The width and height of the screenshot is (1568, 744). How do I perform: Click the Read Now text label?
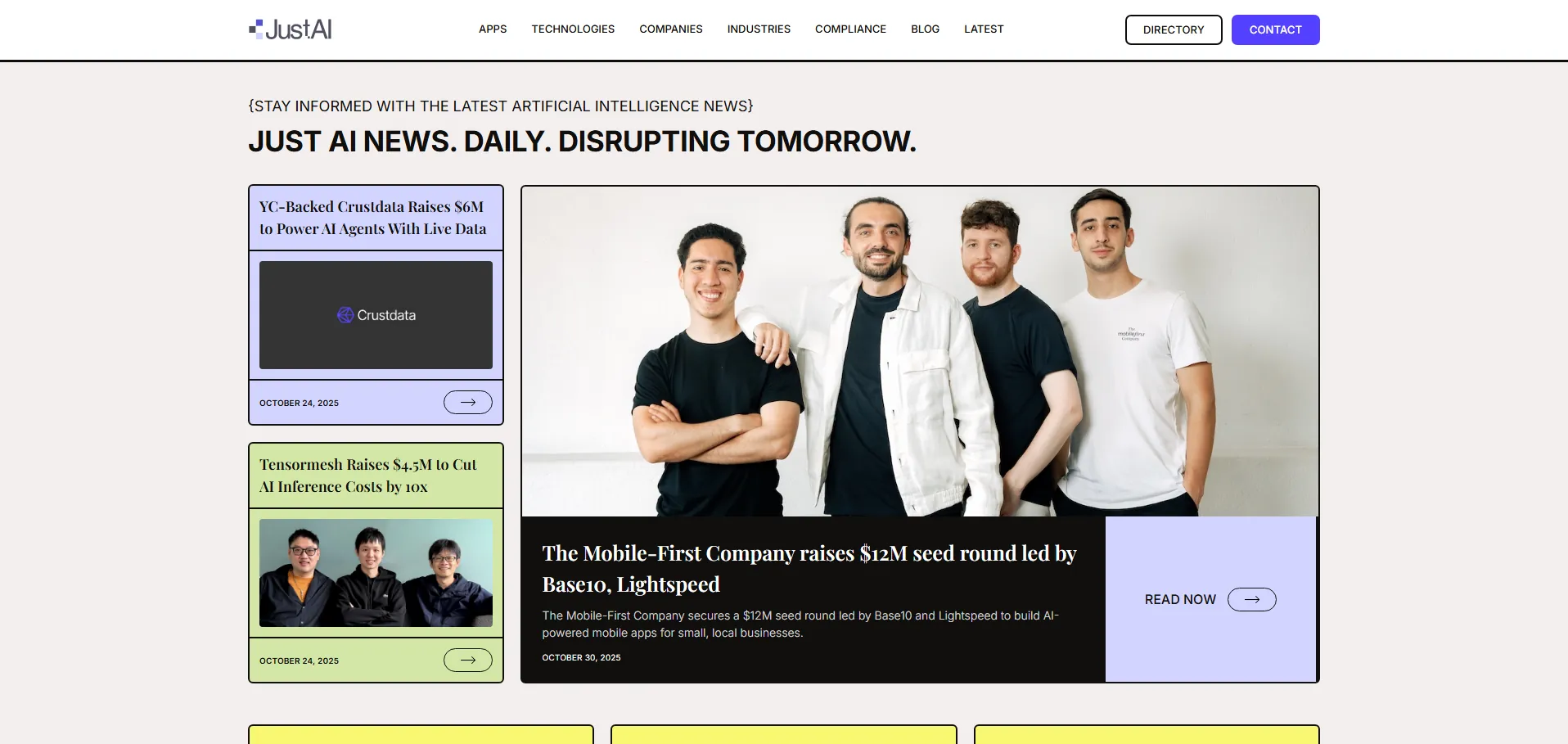pyautogui.click(x=1180, y=600)
